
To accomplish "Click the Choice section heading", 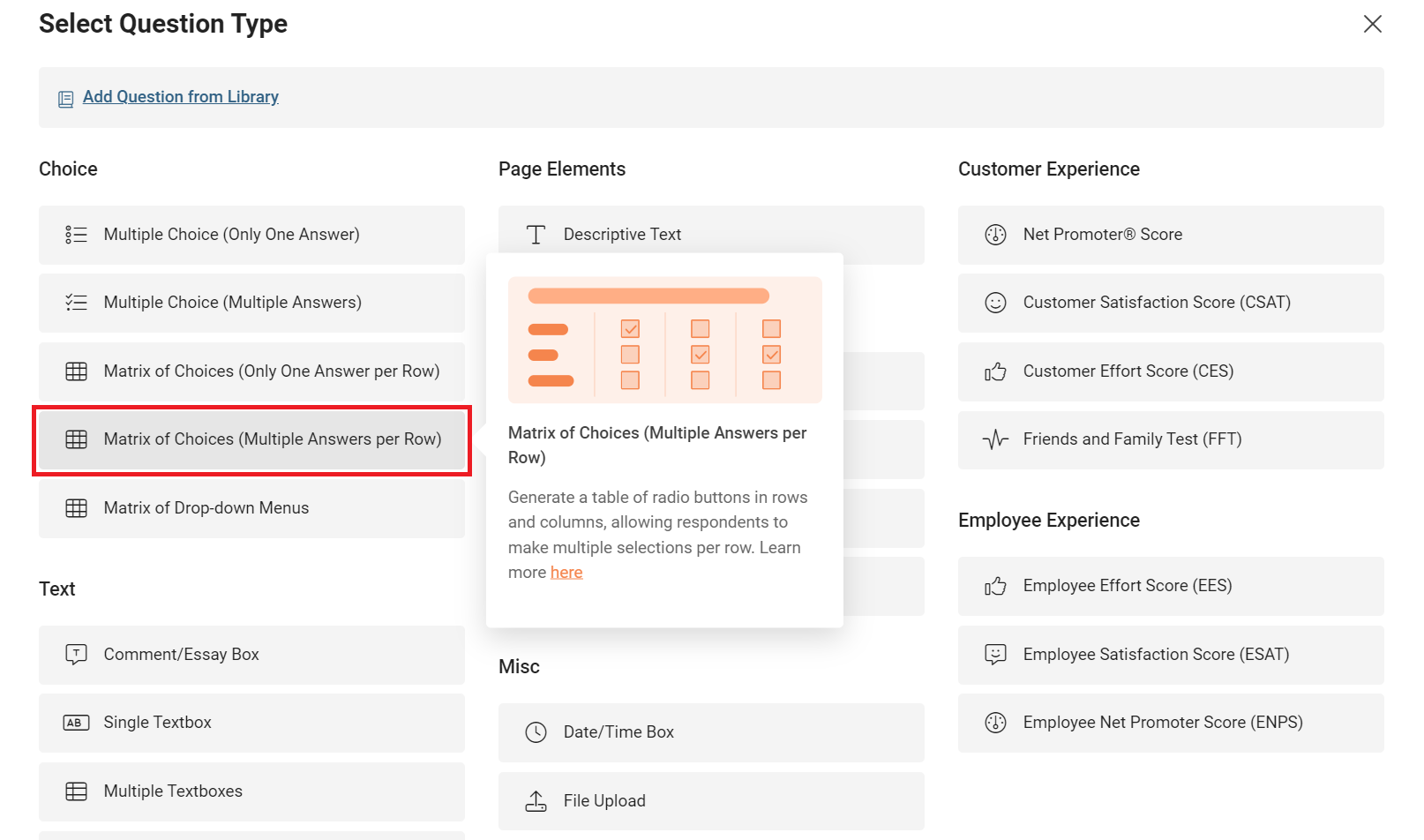I will (x=68, y=169).
